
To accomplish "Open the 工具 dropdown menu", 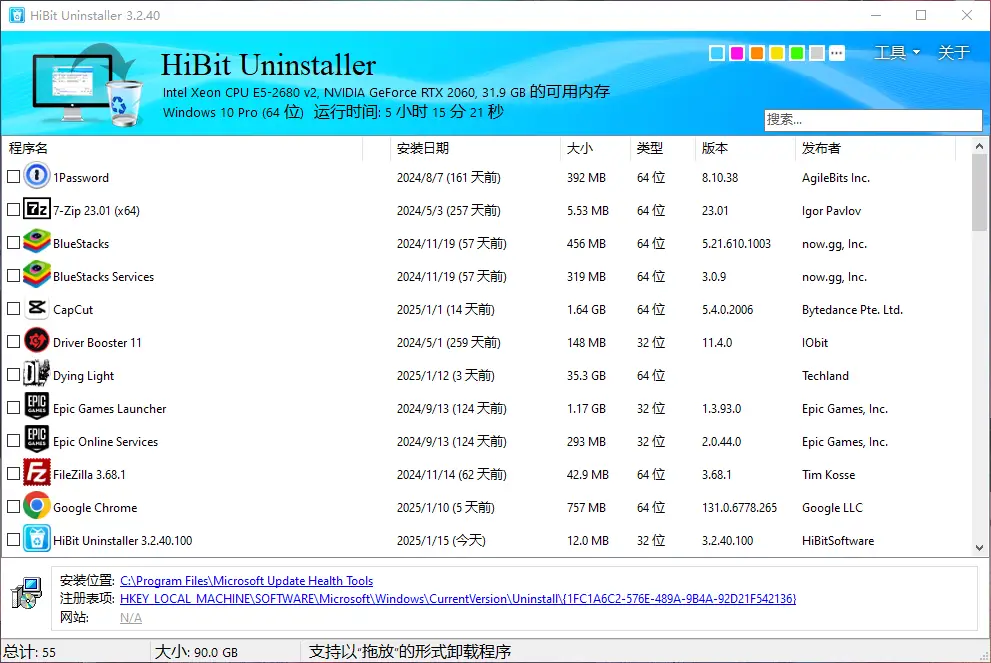I will click(896, 53).
